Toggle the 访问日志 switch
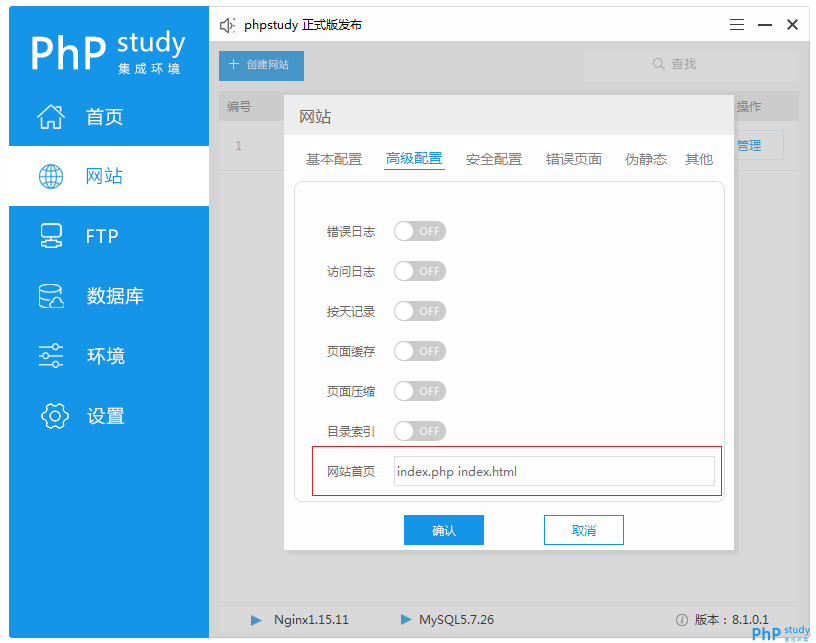This screenshot has width=816, height=643. (x=419, y=271)
